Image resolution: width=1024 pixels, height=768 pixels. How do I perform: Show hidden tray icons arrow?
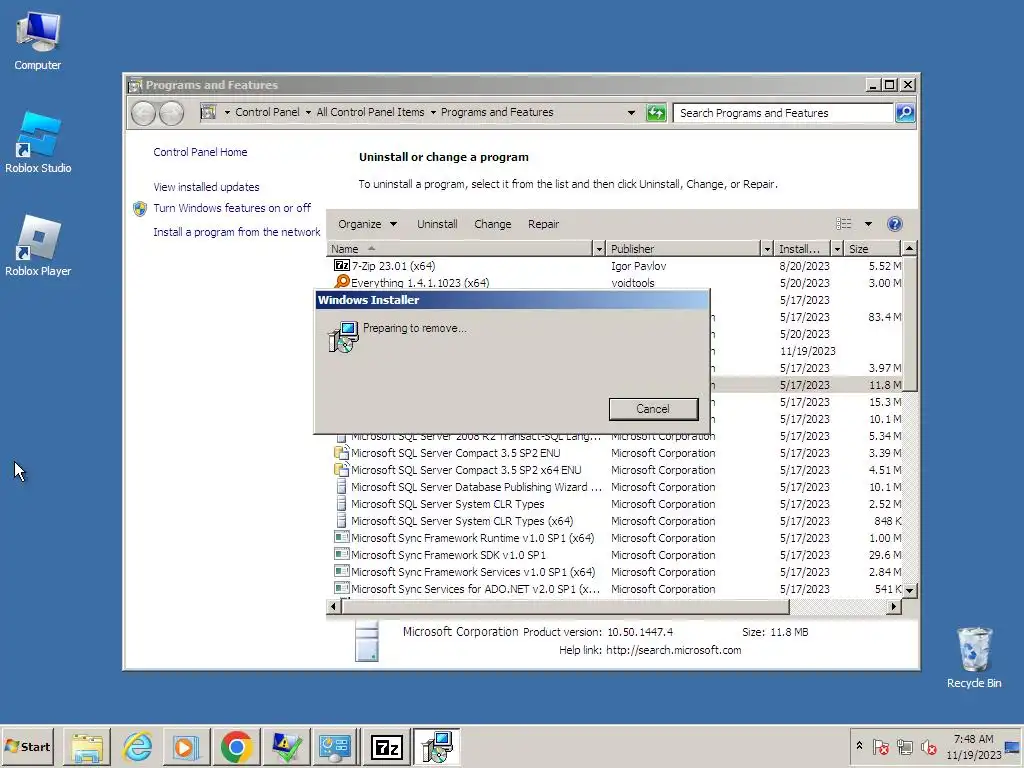pyautogui.click(x=859, y=746)
